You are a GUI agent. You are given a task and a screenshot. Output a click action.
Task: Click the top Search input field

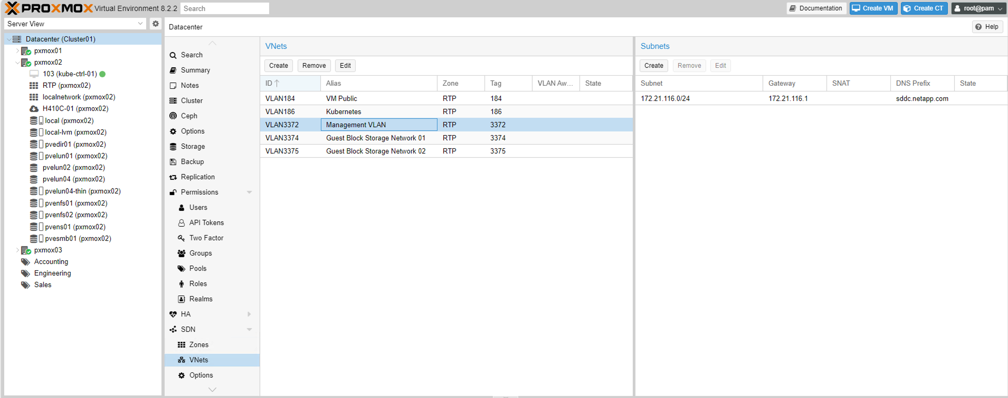click(x=224, y=9)
